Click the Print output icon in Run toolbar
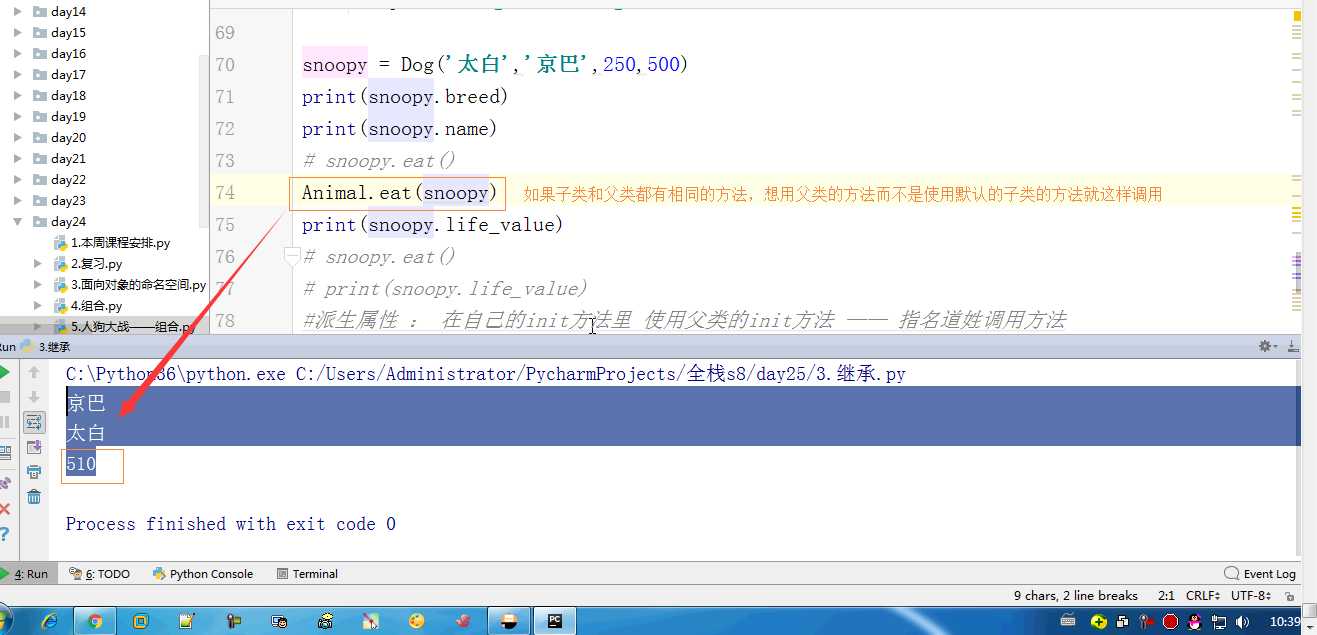Image resolution: width=1317 pixels, height=635 pixels. [x=34, y=472]
